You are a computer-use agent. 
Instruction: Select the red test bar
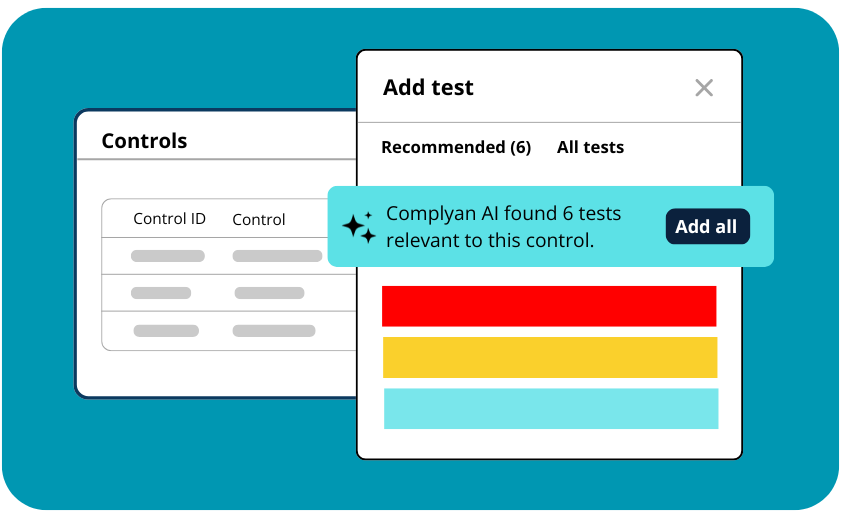(549, 306)
